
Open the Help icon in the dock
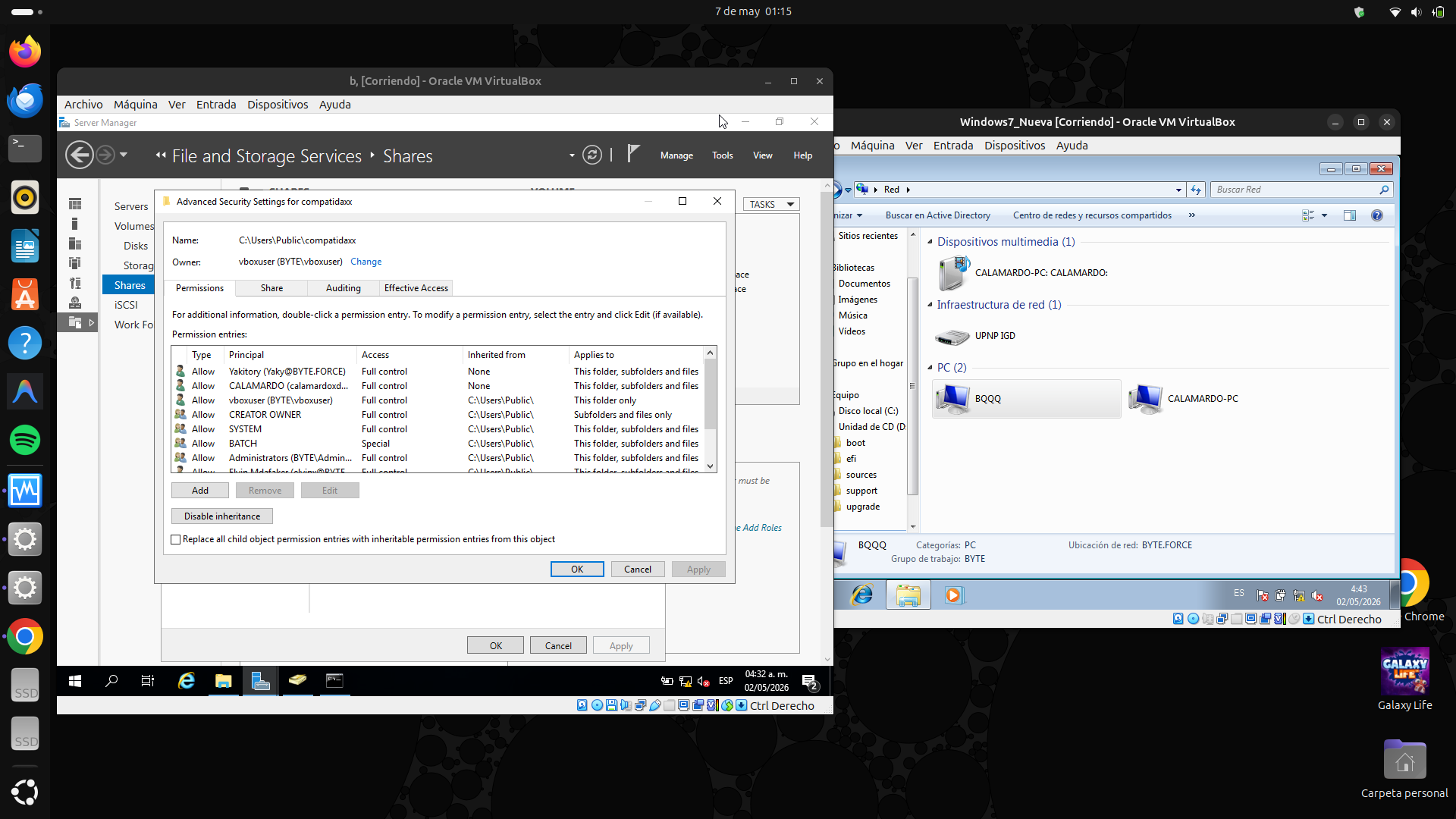(x=25, y=343)
